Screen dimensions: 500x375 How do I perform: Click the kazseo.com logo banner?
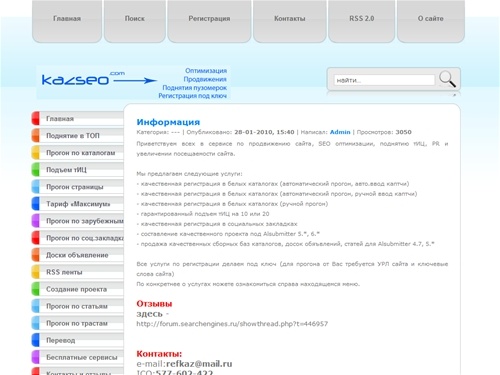(133, 82)
